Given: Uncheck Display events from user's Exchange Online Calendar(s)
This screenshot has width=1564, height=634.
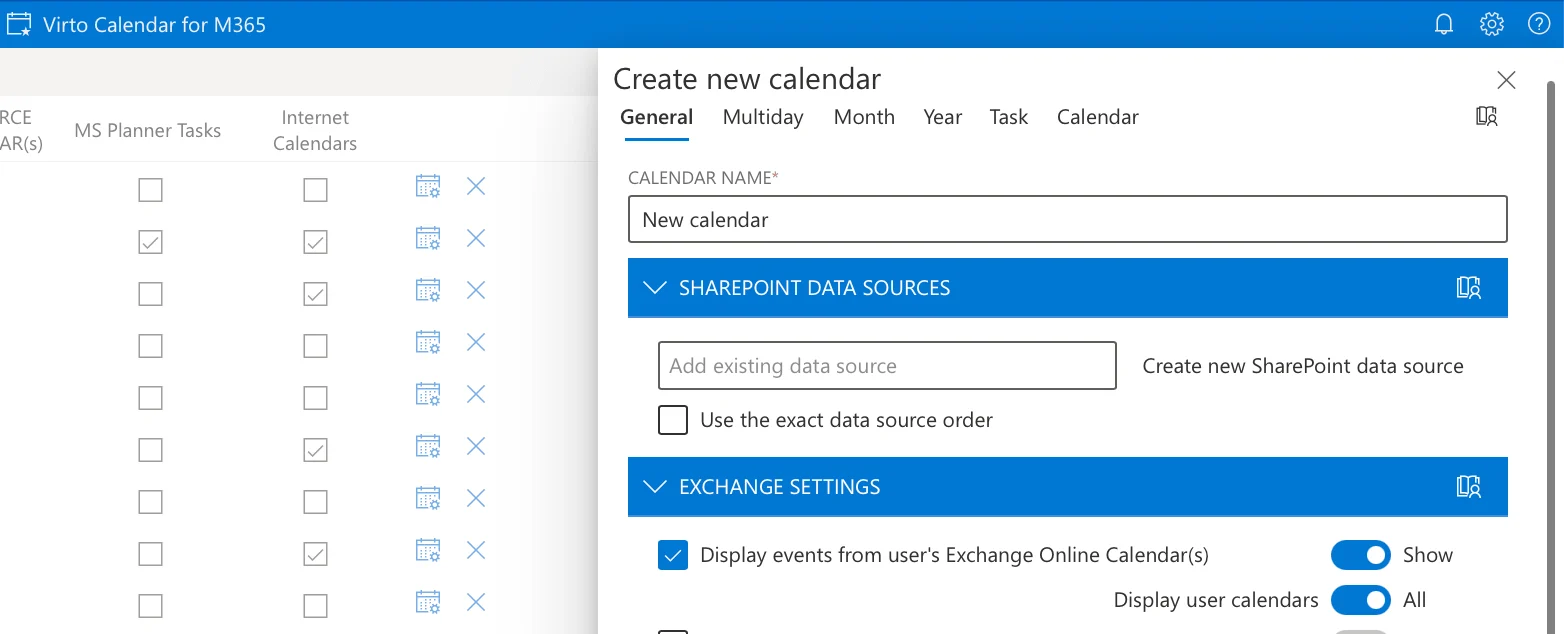Looking at the screenshot, I should point(673,555).
